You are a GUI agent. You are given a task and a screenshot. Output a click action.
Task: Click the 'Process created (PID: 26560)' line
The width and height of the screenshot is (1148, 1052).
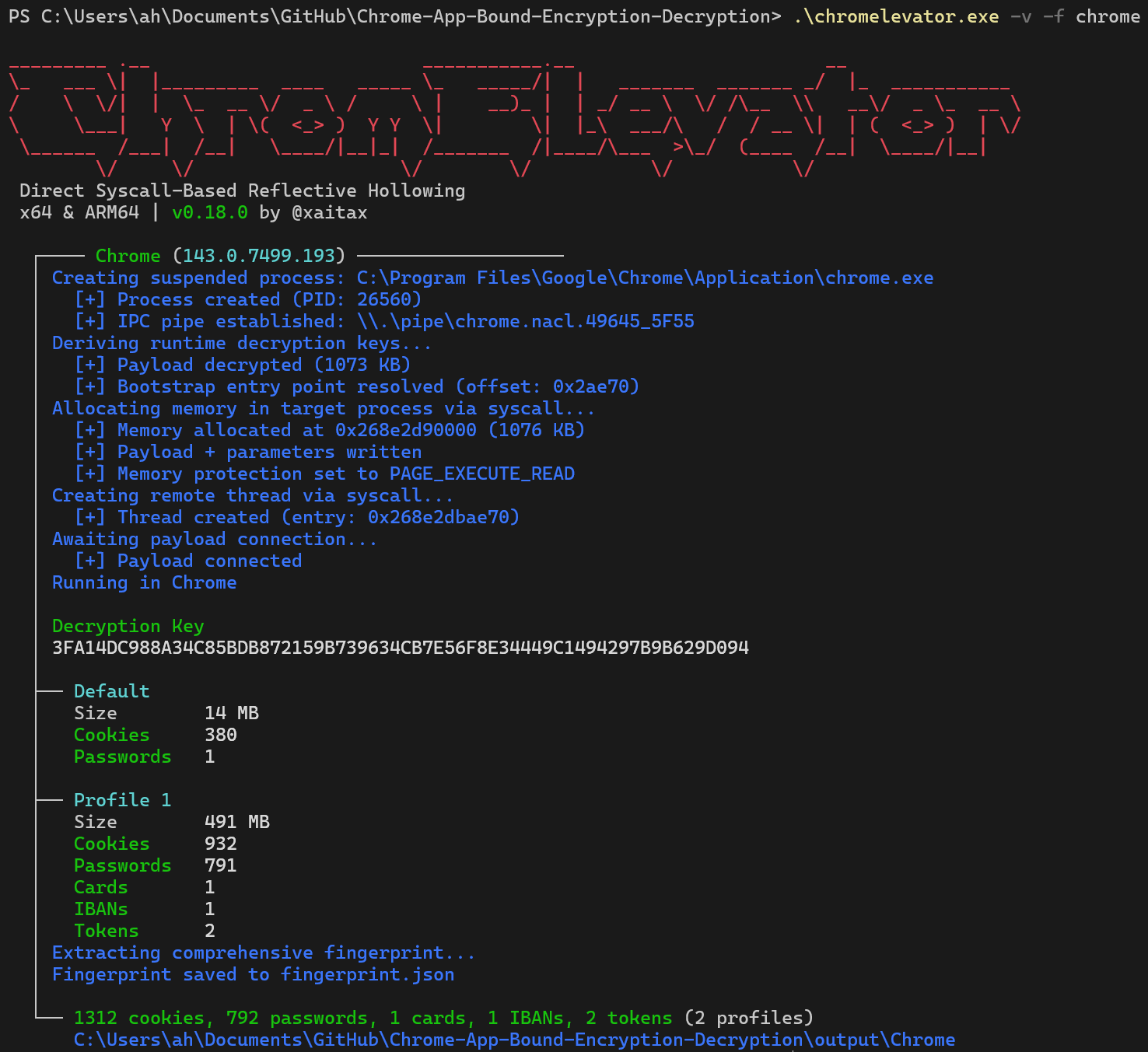248,299
